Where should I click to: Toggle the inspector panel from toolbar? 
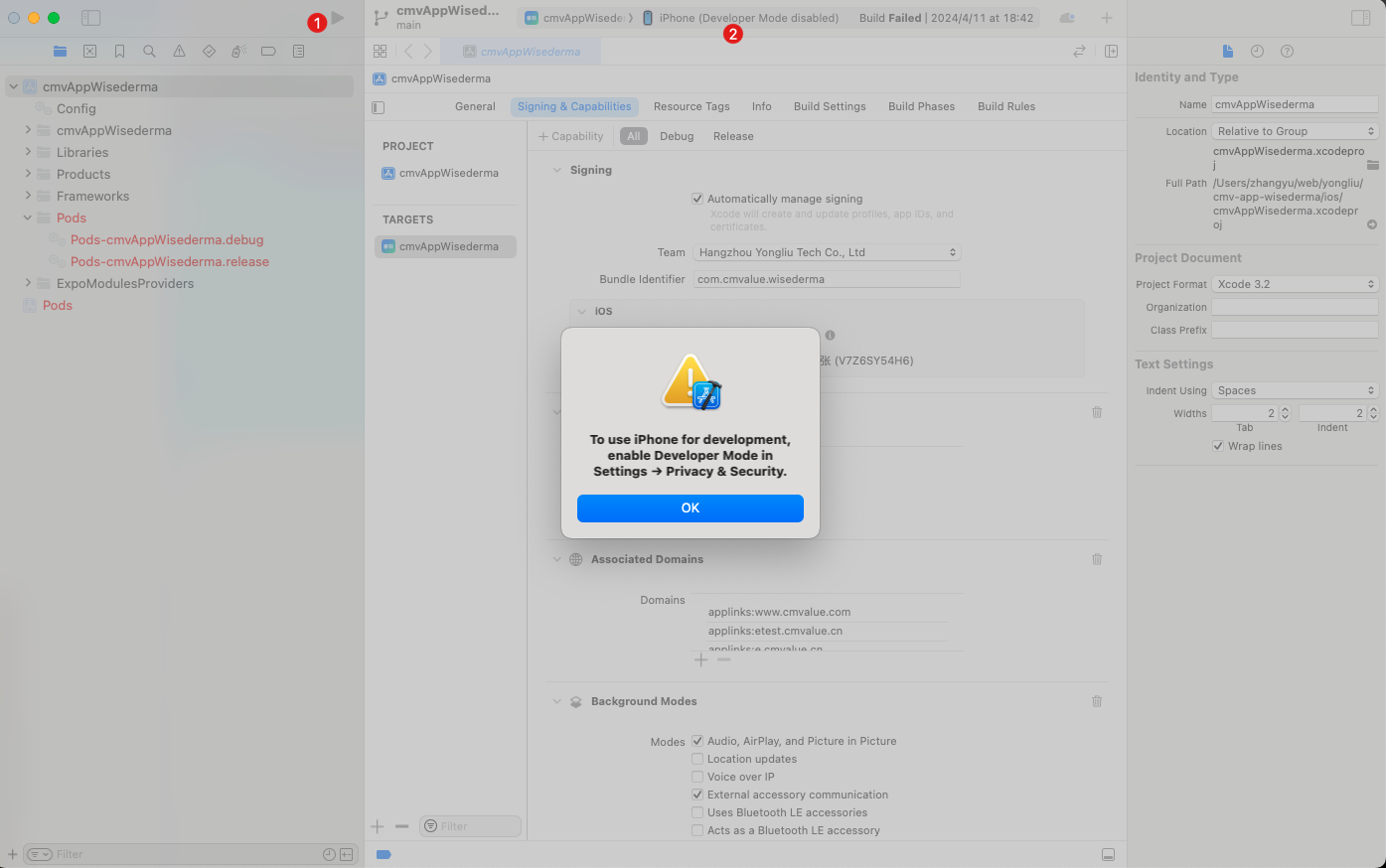(1360, 18)
